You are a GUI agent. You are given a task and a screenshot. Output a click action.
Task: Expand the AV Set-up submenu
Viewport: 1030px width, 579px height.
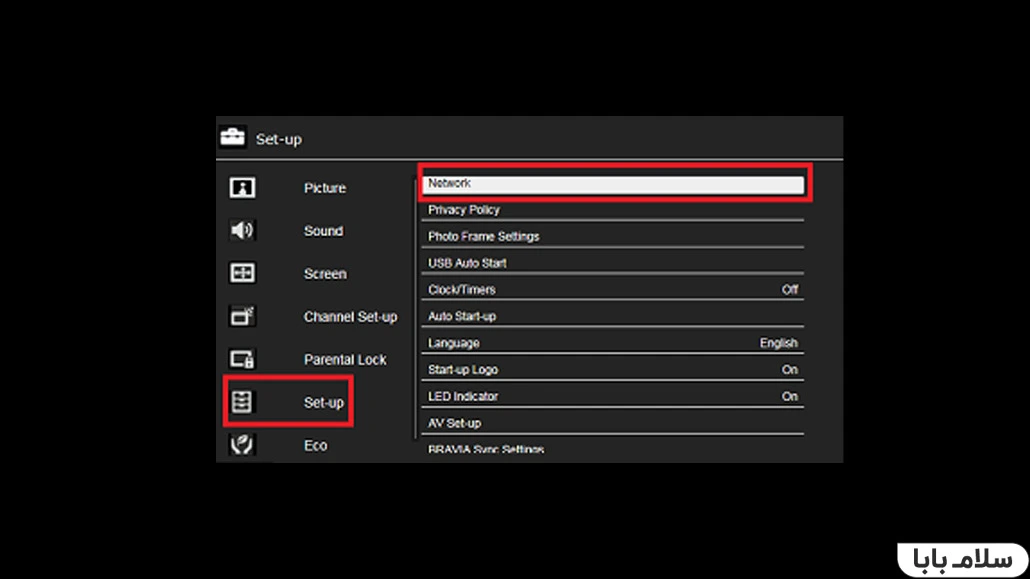click(x=612, y=423)
